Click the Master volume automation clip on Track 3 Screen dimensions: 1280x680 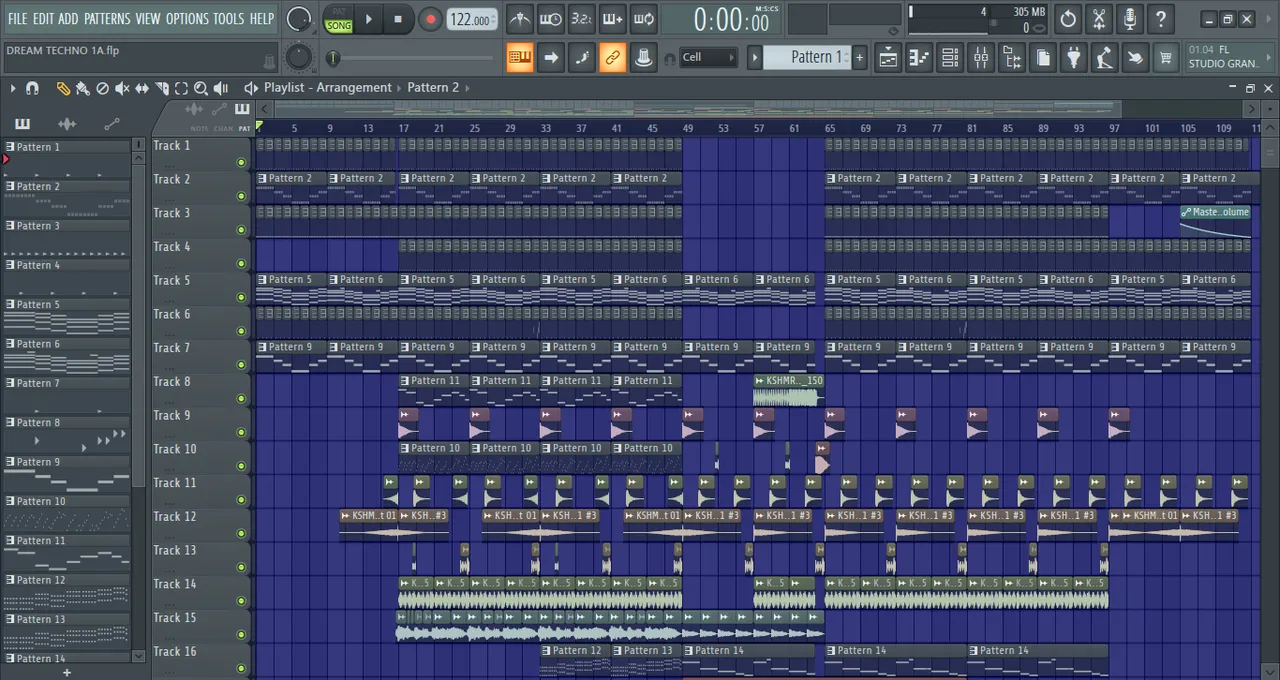coord(1215,220)
